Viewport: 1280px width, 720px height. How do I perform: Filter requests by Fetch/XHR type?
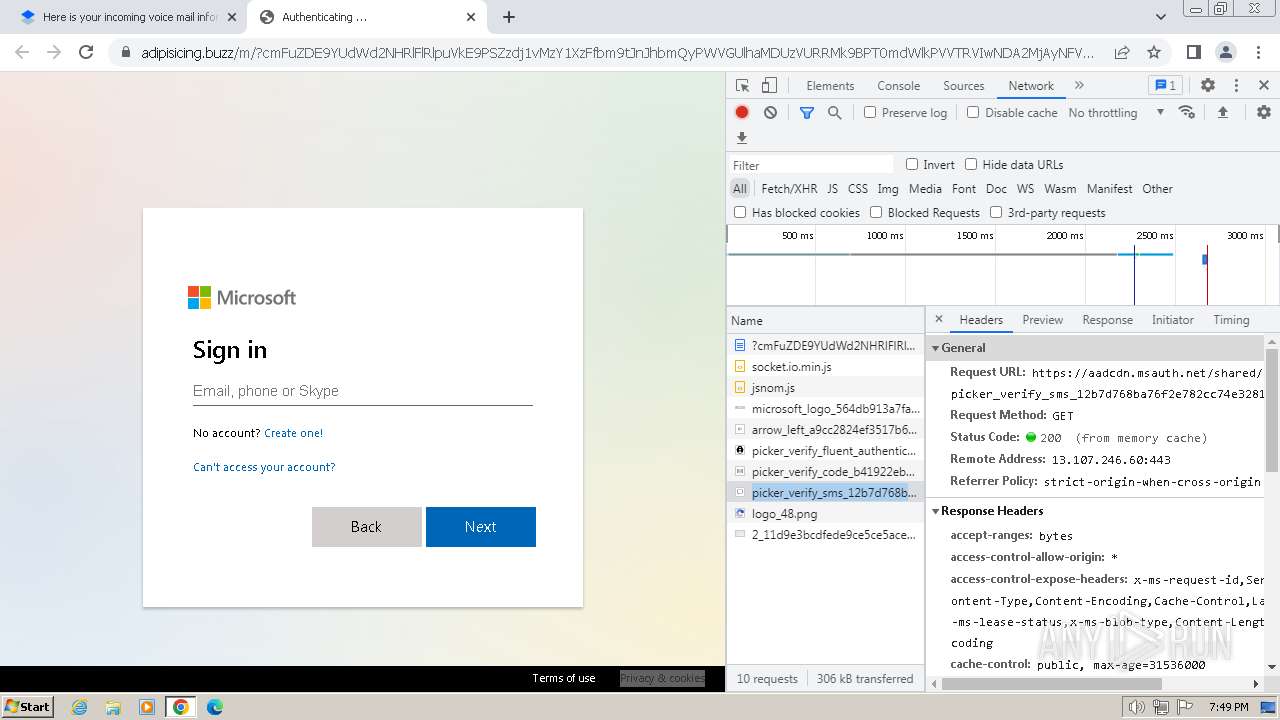pos(789,189)
